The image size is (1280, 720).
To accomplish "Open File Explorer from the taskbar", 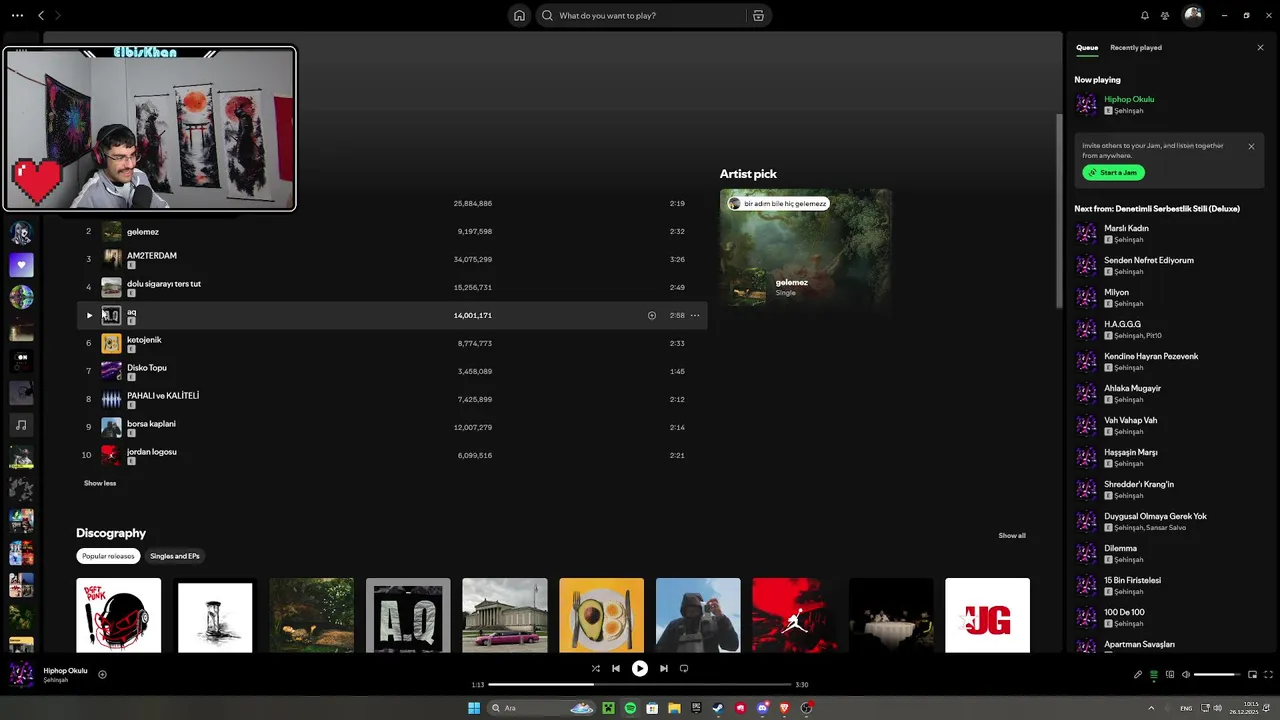I will pos(674,708).
